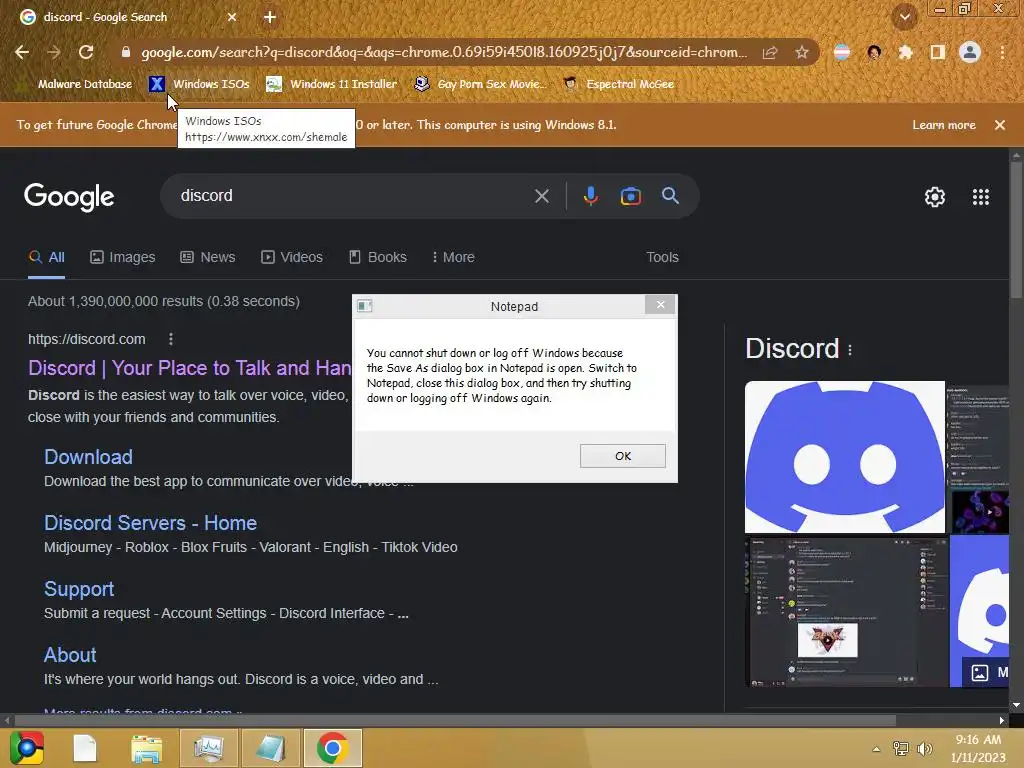Switch to the Books tab

[377, 257]
